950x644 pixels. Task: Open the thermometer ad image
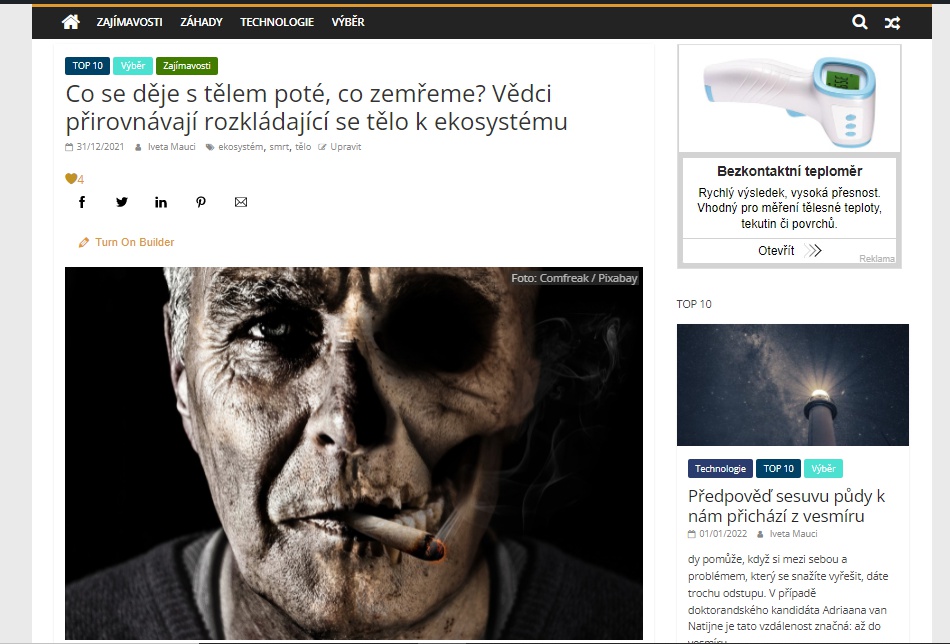[789, 99]
